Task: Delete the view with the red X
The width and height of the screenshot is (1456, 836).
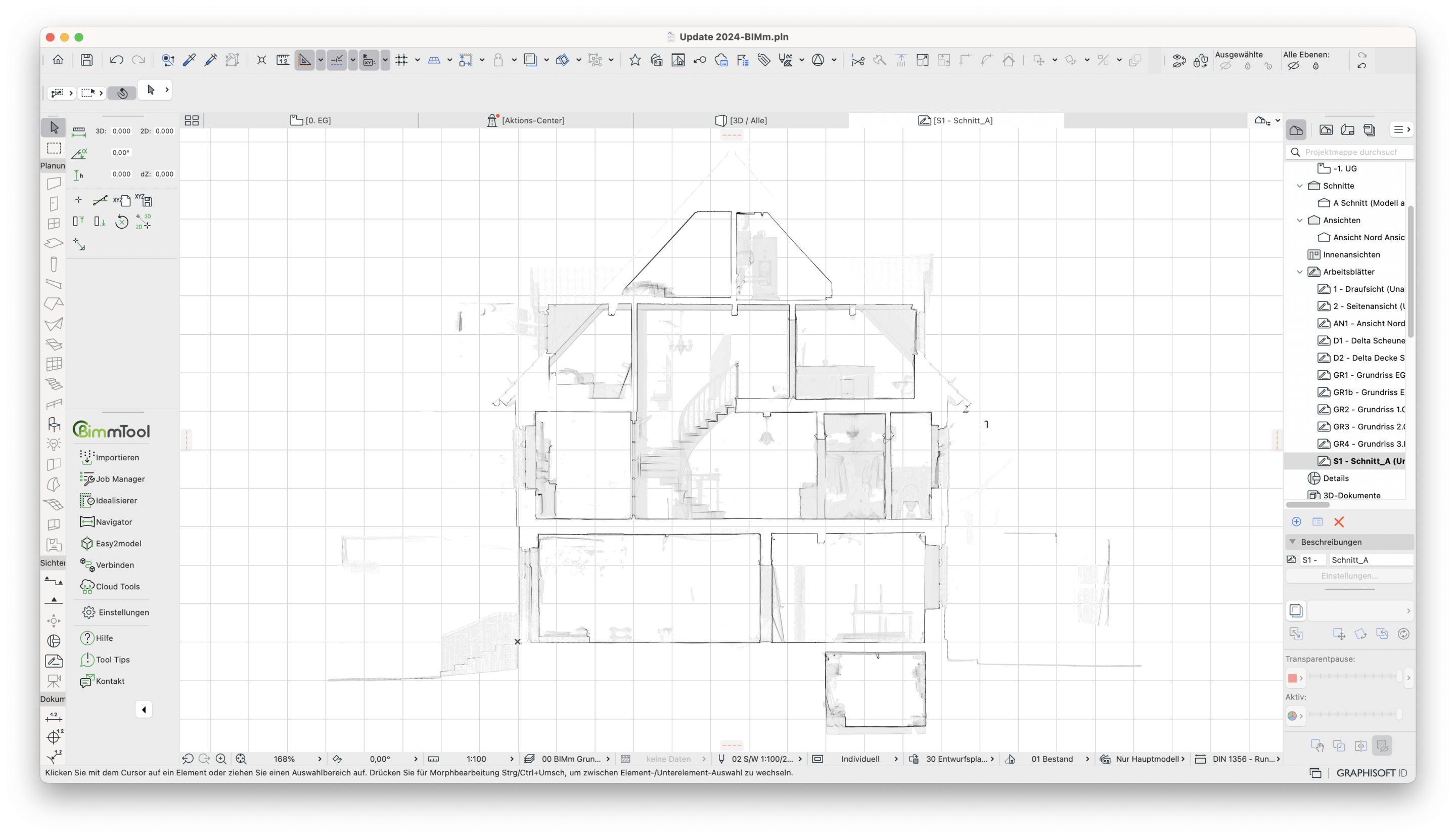Action: click(x=1339, y=521)
